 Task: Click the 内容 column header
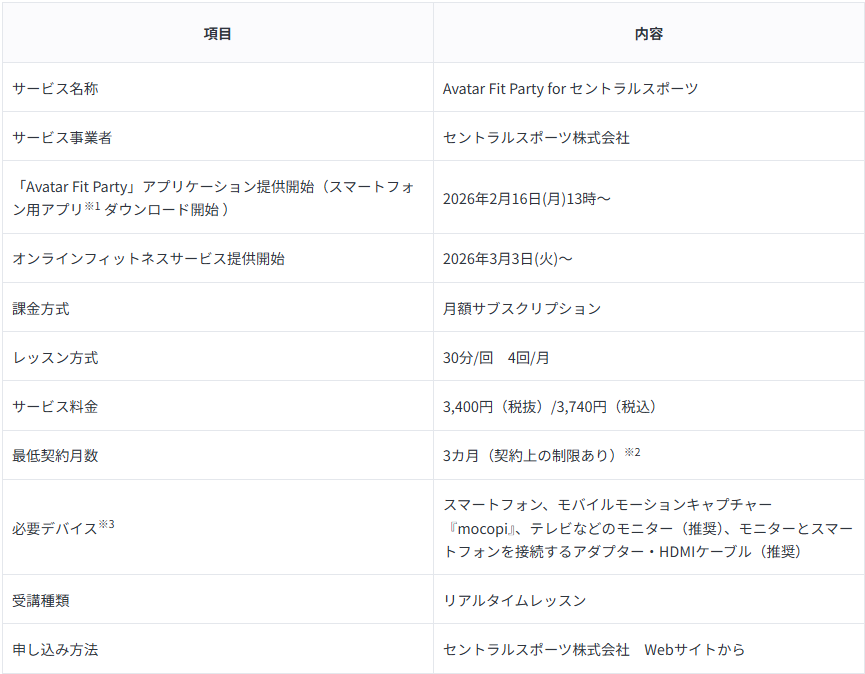point(649,34)
